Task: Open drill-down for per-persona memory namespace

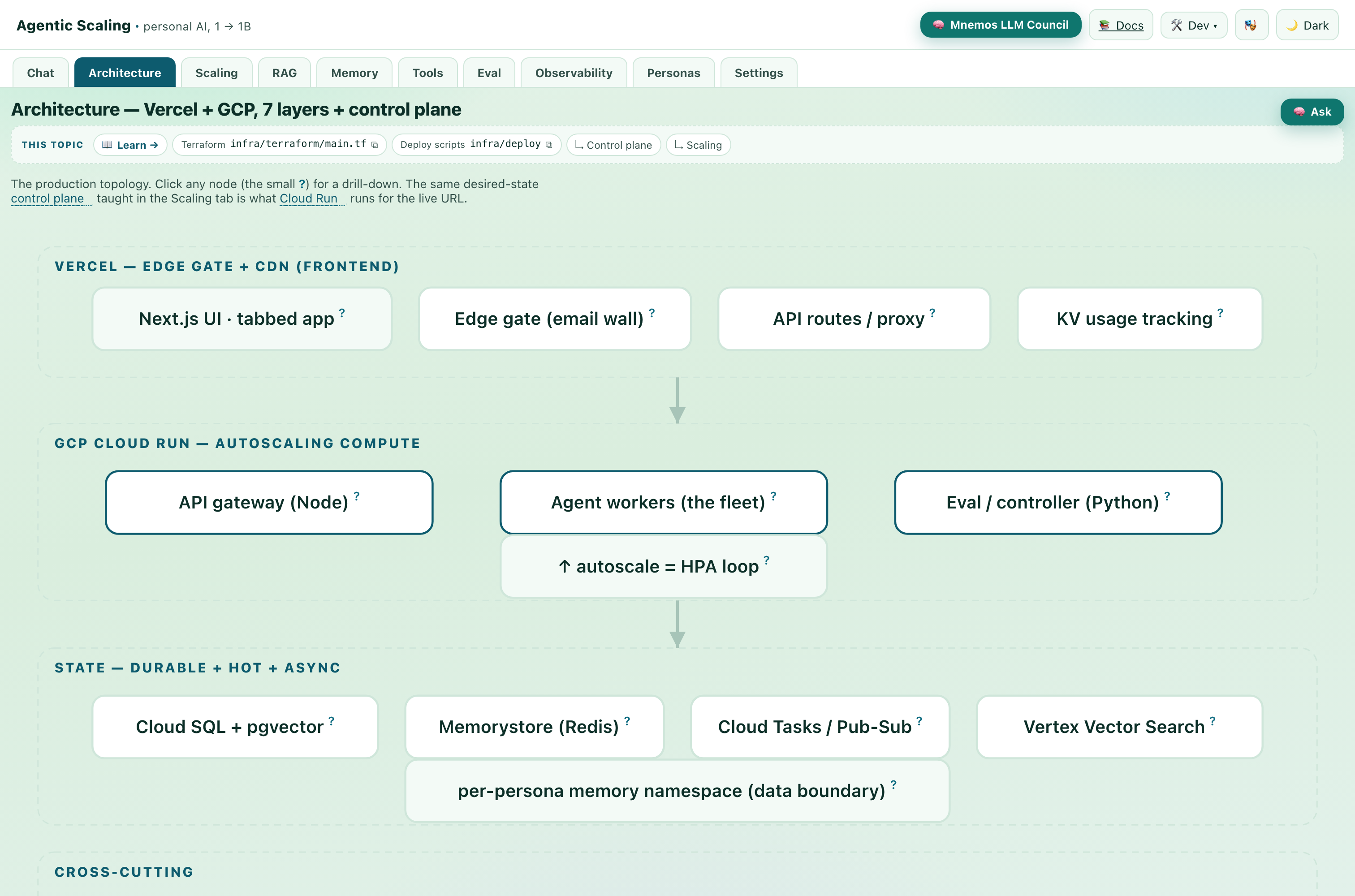Action: click(893, 784)
